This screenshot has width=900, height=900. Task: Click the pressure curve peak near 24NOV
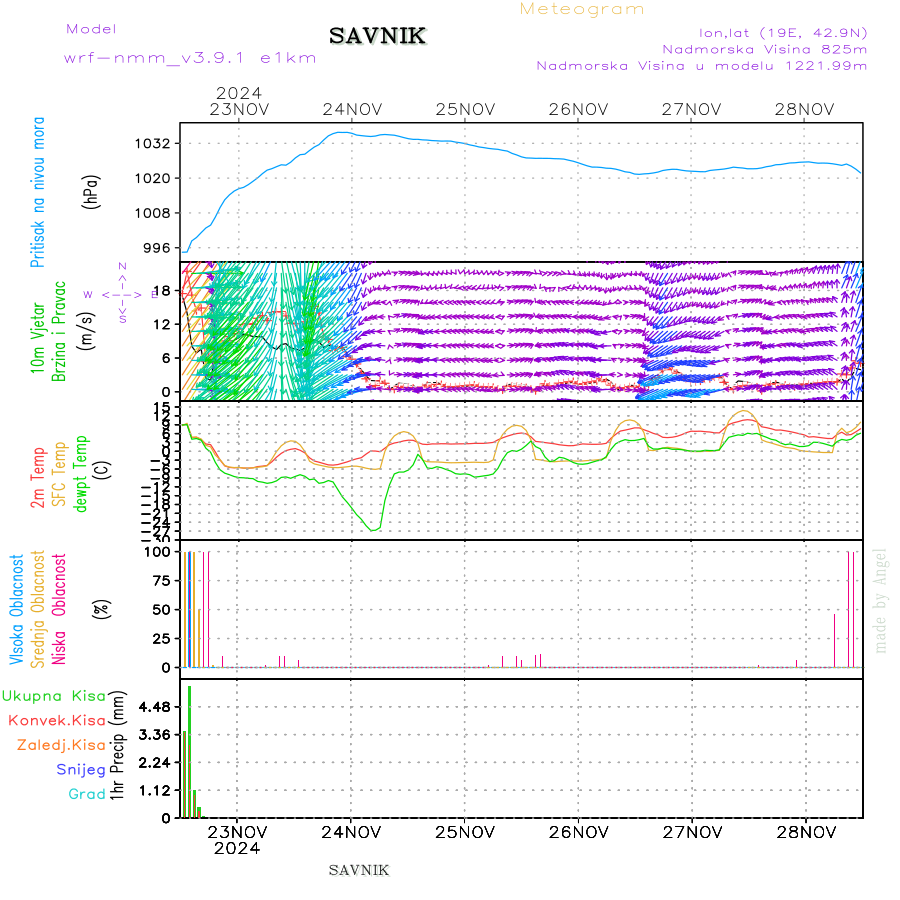[342, 133]
